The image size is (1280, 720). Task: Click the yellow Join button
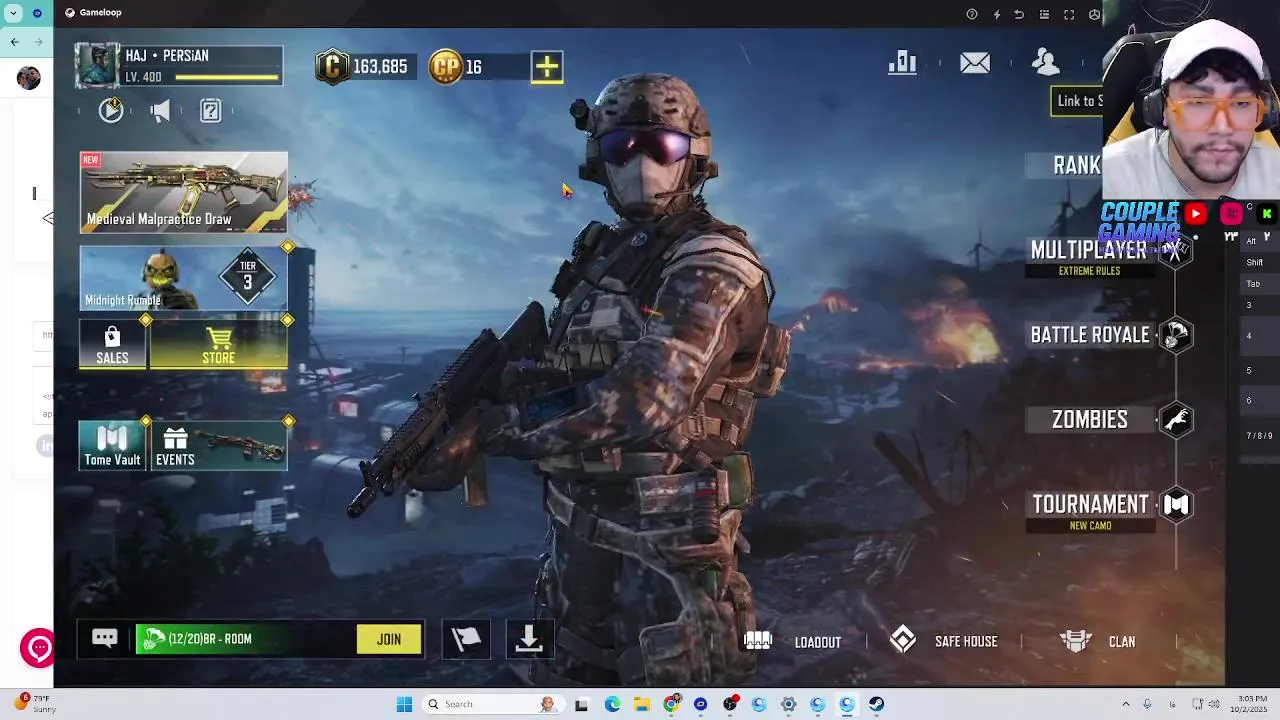pyautogui.click(x=389, y=639)
